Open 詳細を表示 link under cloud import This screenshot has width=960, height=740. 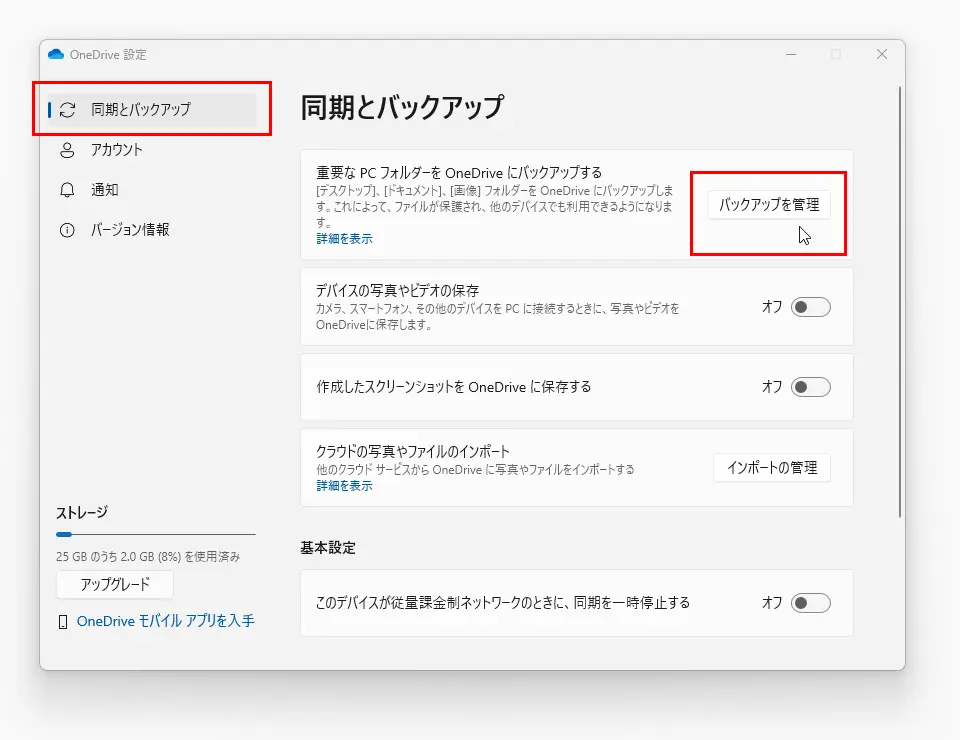point(344,485)
